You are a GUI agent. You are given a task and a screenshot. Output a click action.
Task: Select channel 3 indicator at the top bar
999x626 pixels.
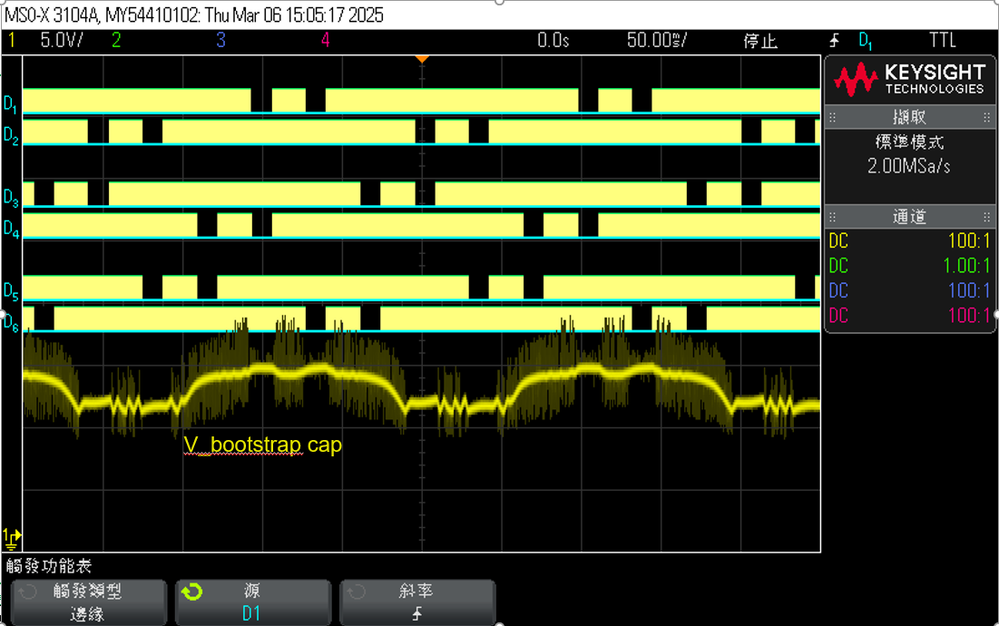pyautogui.click(x=220, y=40)
